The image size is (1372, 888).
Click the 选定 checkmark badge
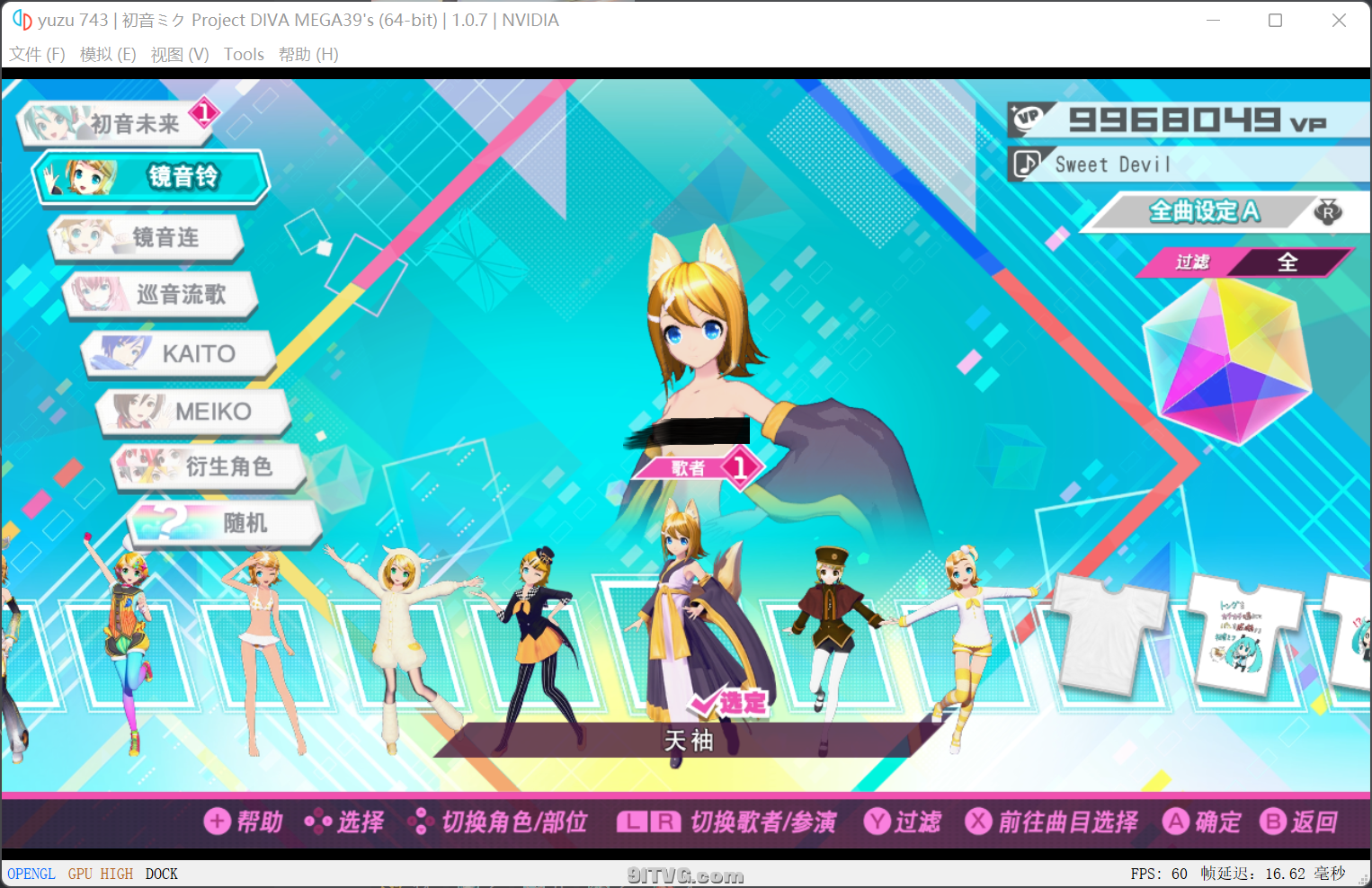[x=730, y=702]
